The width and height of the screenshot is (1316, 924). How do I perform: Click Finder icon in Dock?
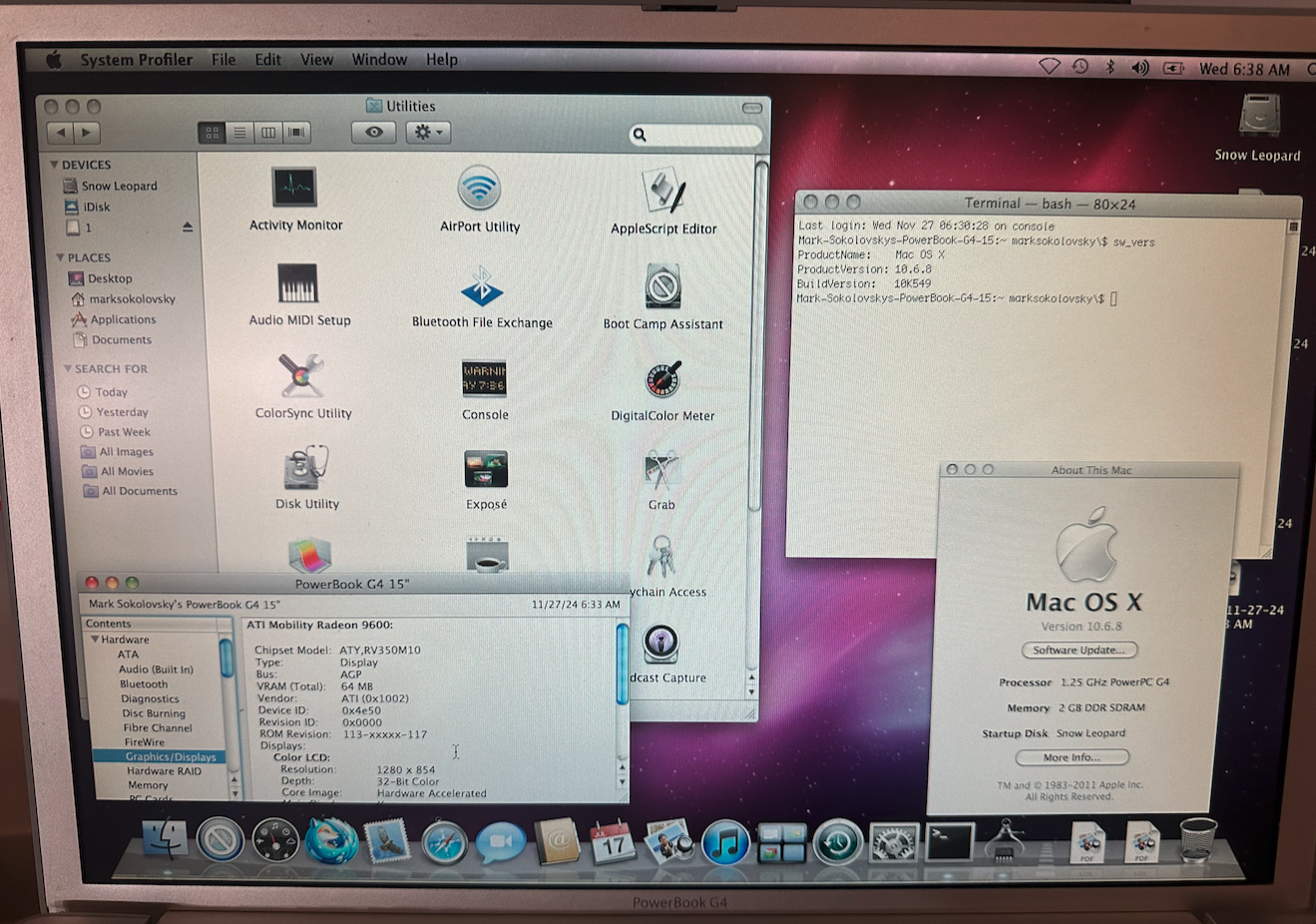165,839
